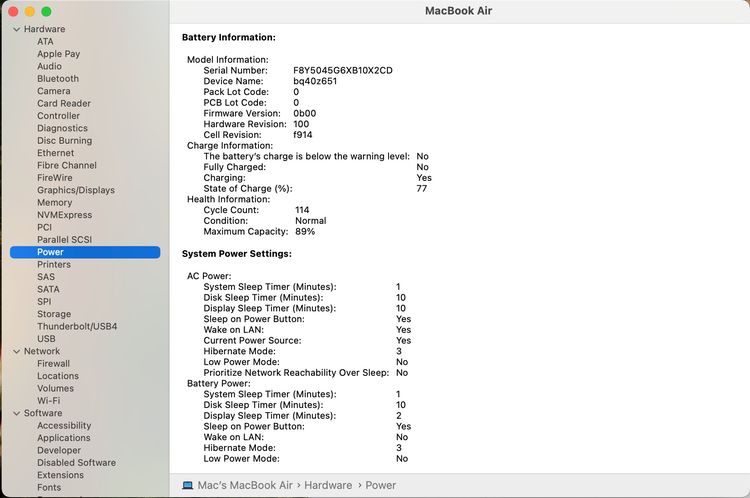Image resolution: width=750 pixels, height=498 pixels.
Task: Collapse the Software section chevron
Action: [x=17, y=413]
